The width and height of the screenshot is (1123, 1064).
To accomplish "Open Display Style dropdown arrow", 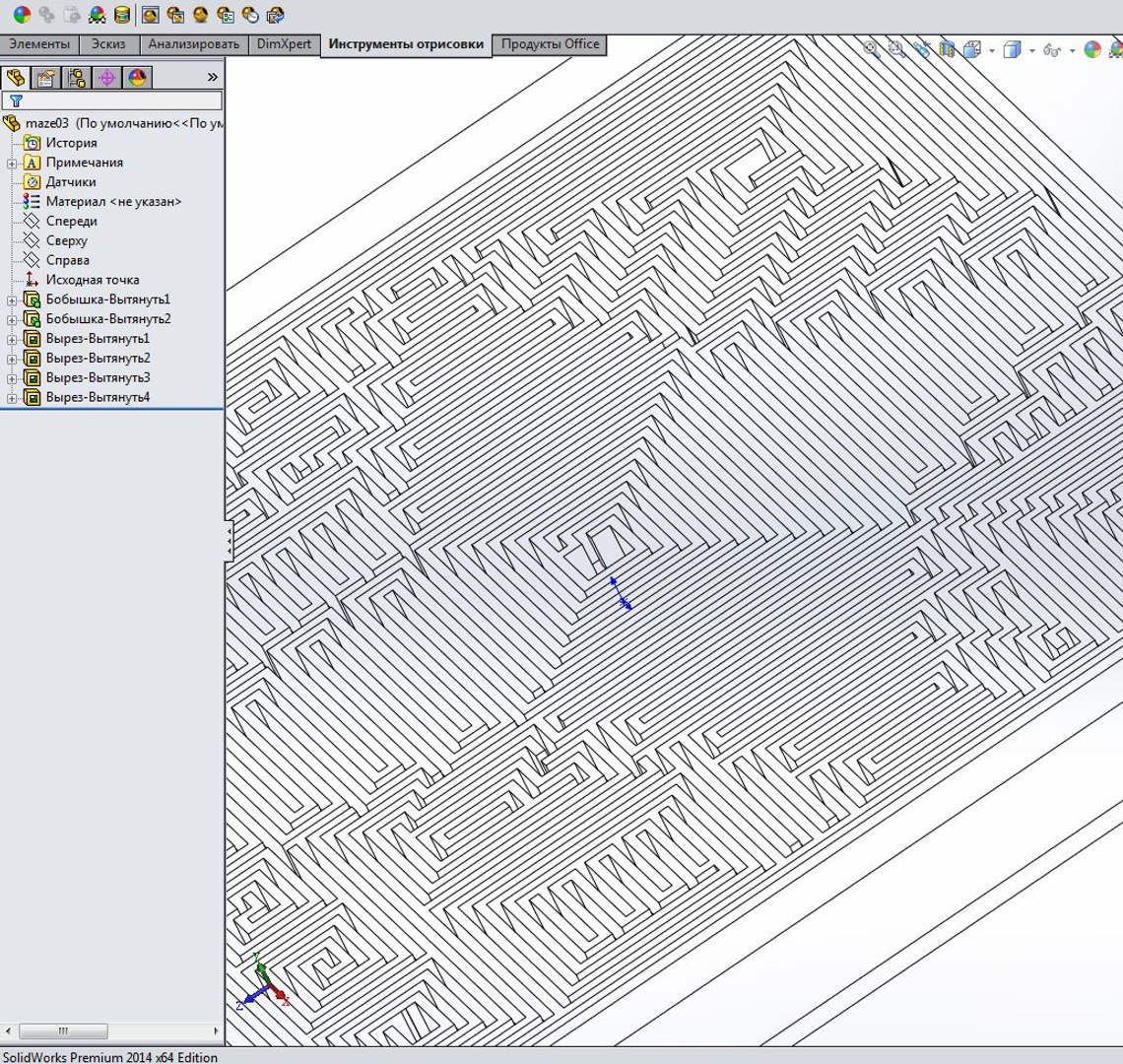I will pyautogui.click(x=1032, y=50).
